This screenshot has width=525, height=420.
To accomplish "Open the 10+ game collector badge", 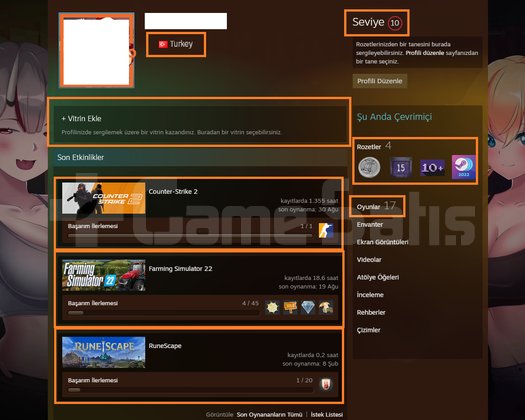I will [432, 167].
